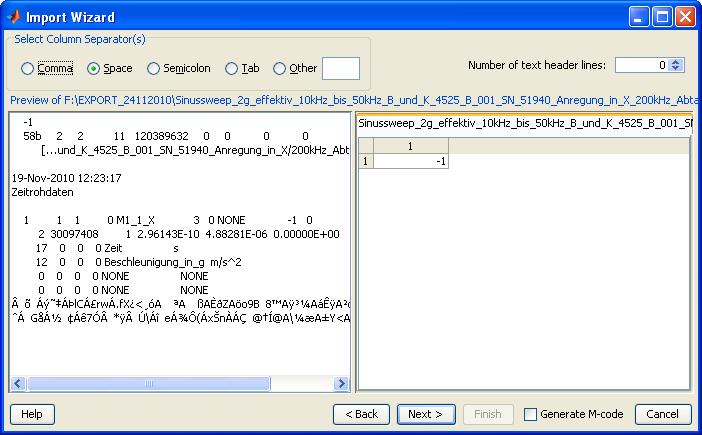Increase number of text header lines
Screen dimensions: 702x435
pyautogui.click(x=676, y=62)
